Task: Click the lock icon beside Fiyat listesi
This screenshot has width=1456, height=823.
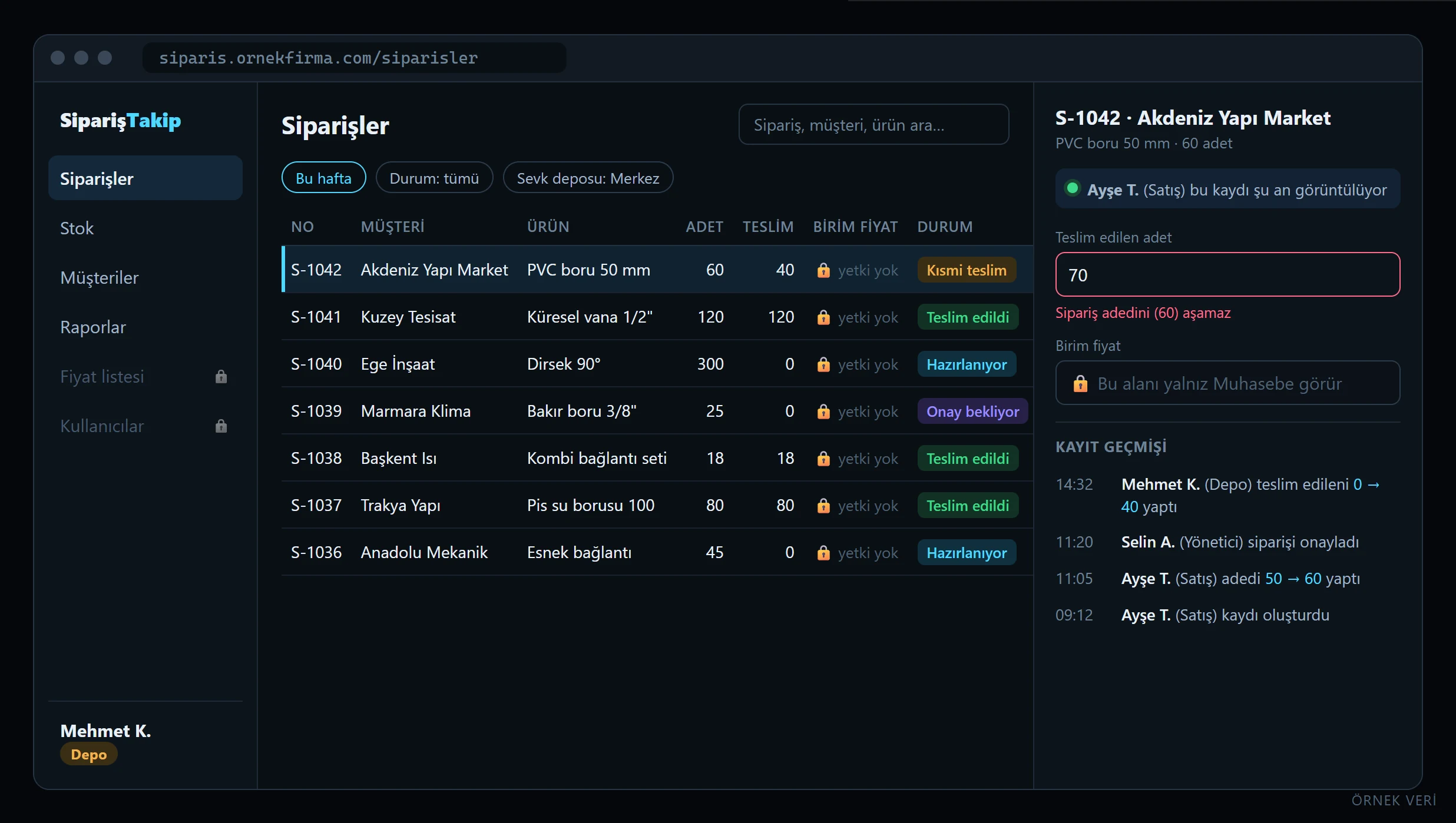Action: (x=221, y=377)
